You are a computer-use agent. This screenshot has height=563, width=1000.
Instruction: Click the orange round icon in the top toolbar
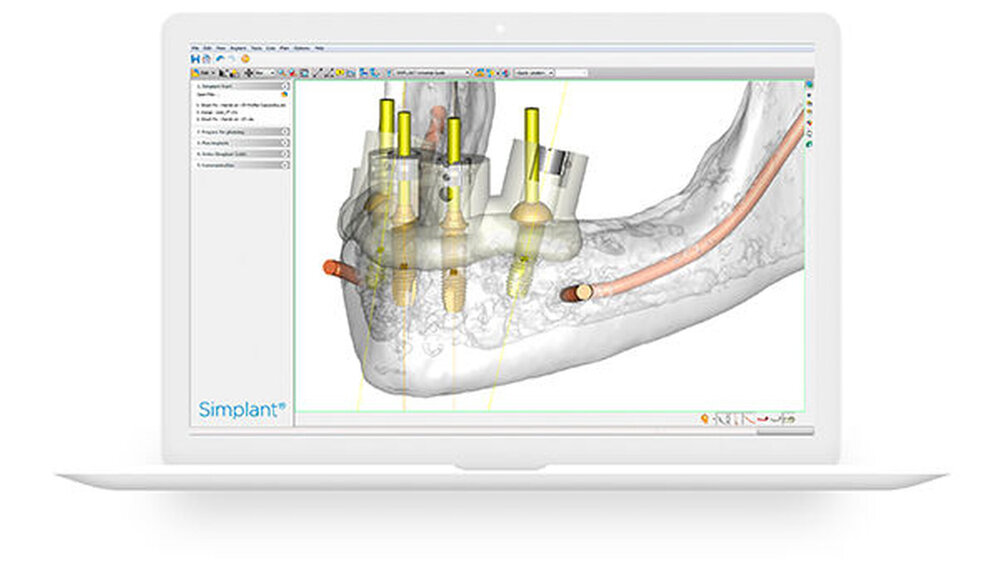click(x=245, y=59)
